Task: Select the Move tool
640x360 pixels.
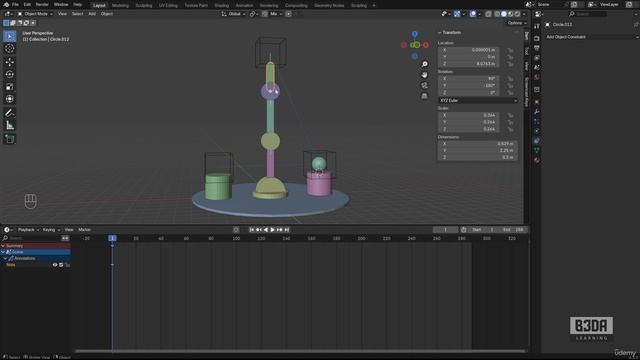Action: coord(10,62)
